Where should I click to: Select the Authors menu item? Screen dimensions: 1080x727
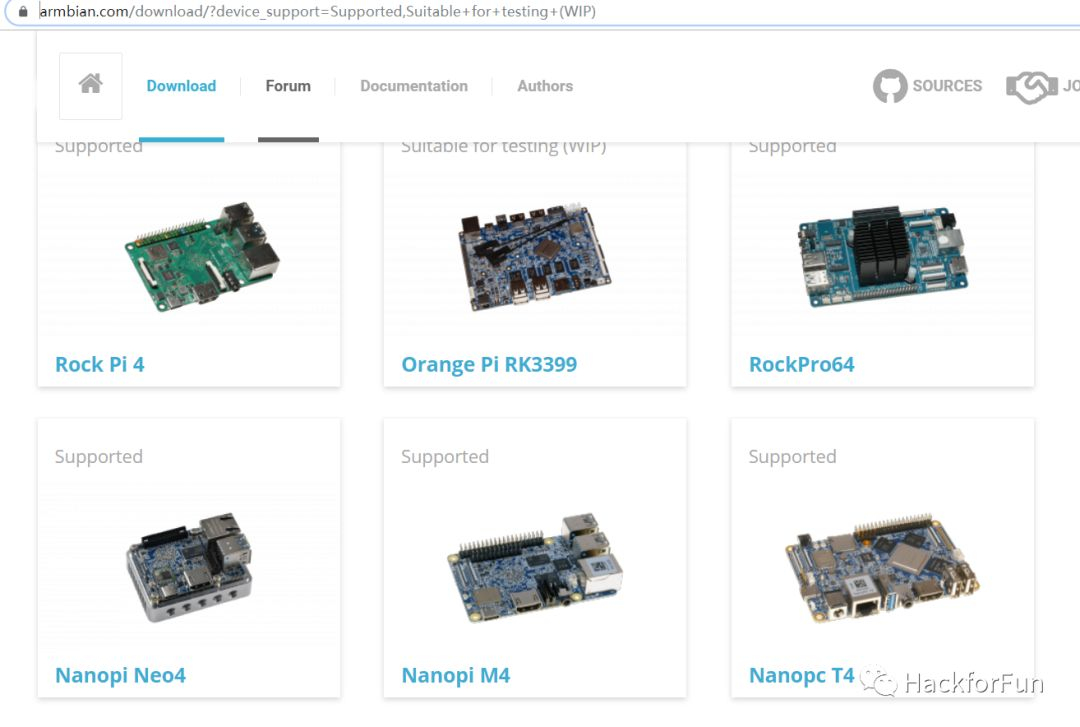click(545, 86)
